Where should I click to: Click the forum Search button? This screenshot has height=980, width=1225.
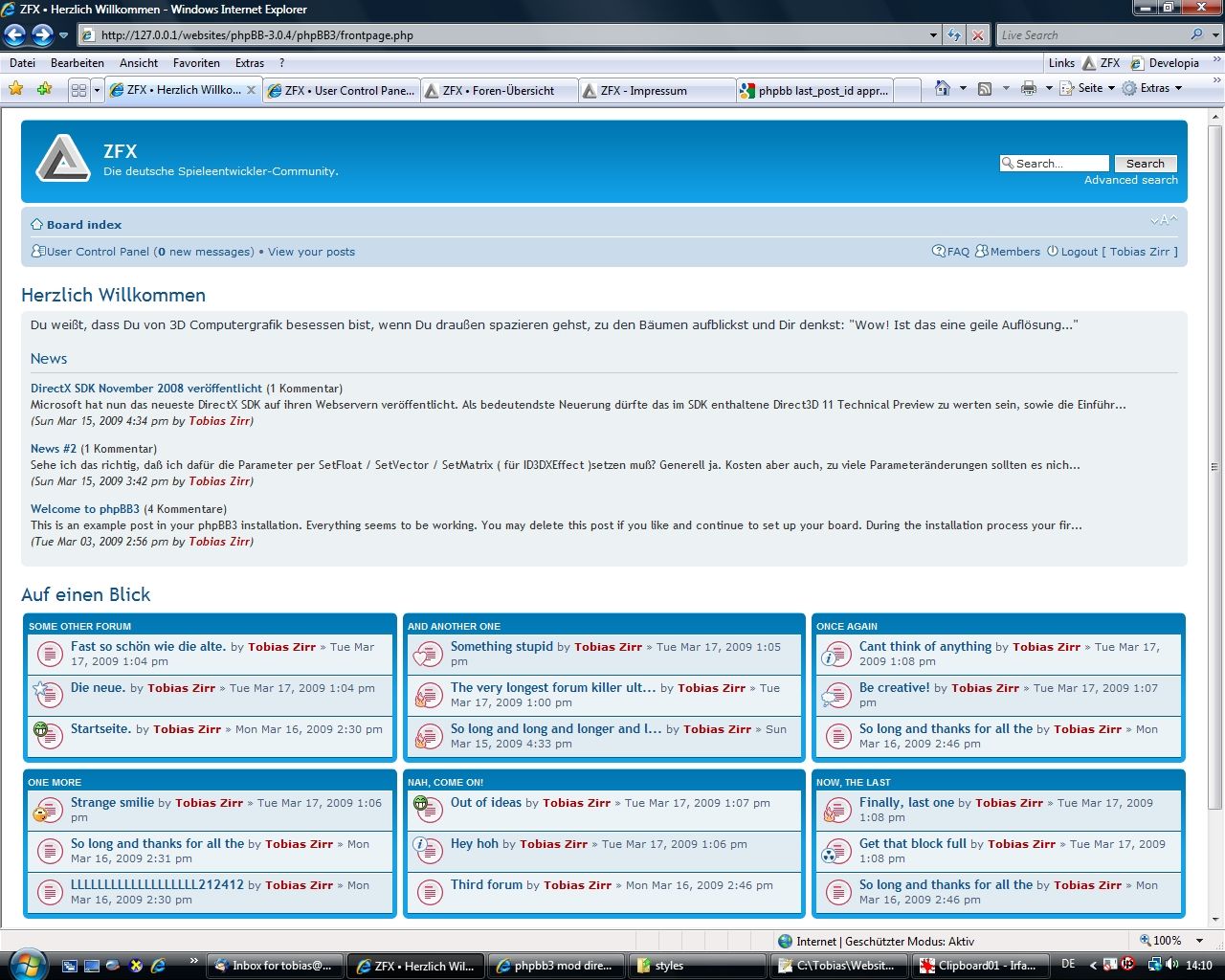pos(1145,164)
